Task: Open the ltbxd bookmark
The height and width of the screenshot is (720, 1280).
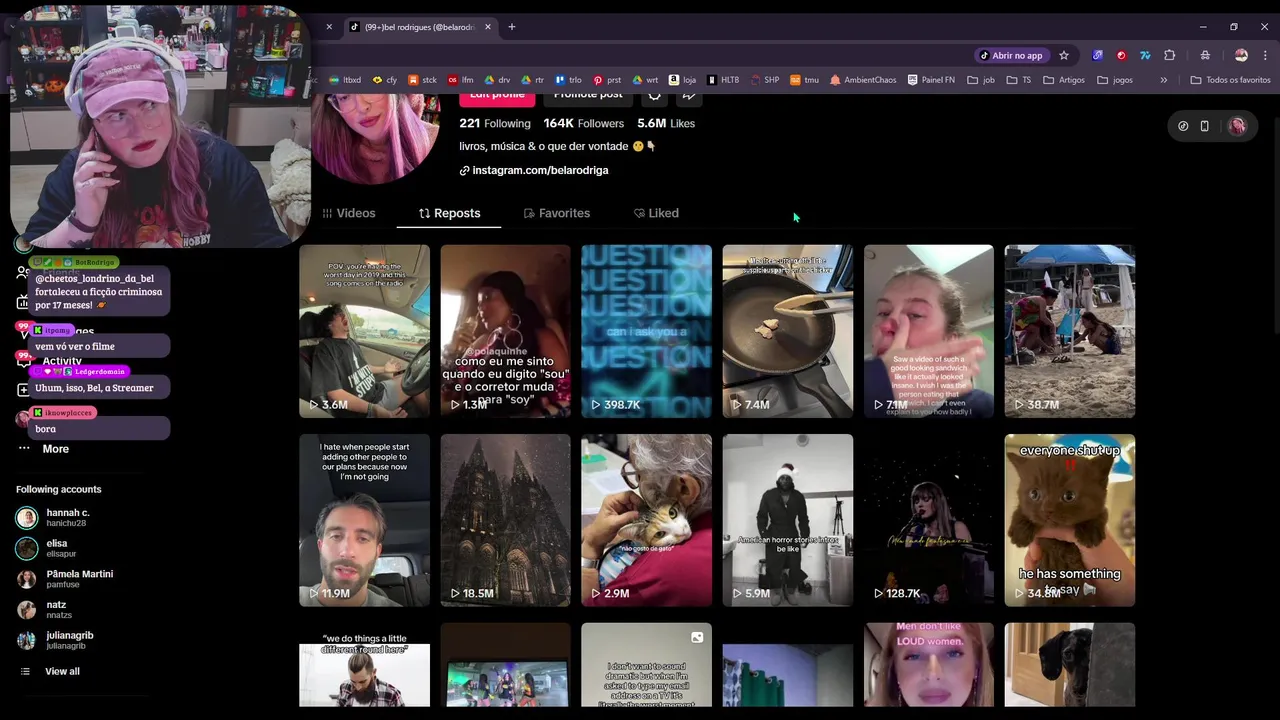Action: pos(346,80)
